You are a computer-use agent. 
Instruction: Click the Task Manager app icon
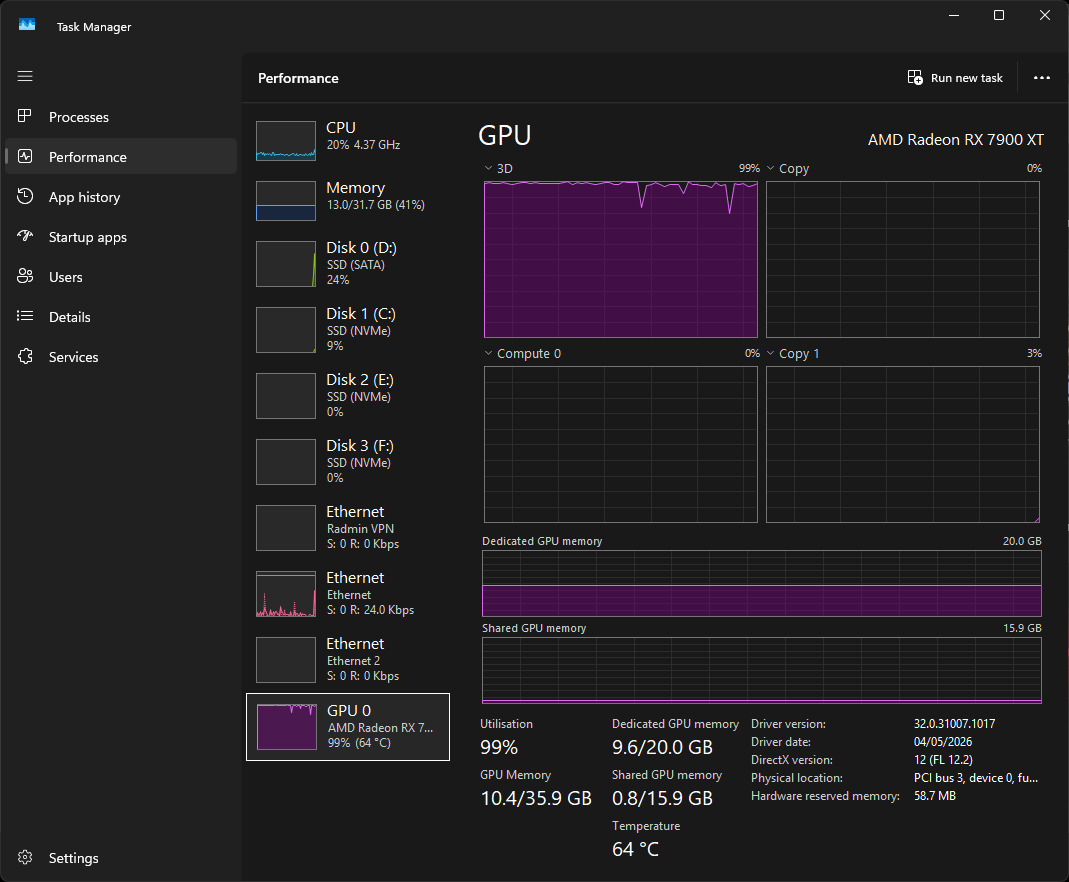coord(27,25)
